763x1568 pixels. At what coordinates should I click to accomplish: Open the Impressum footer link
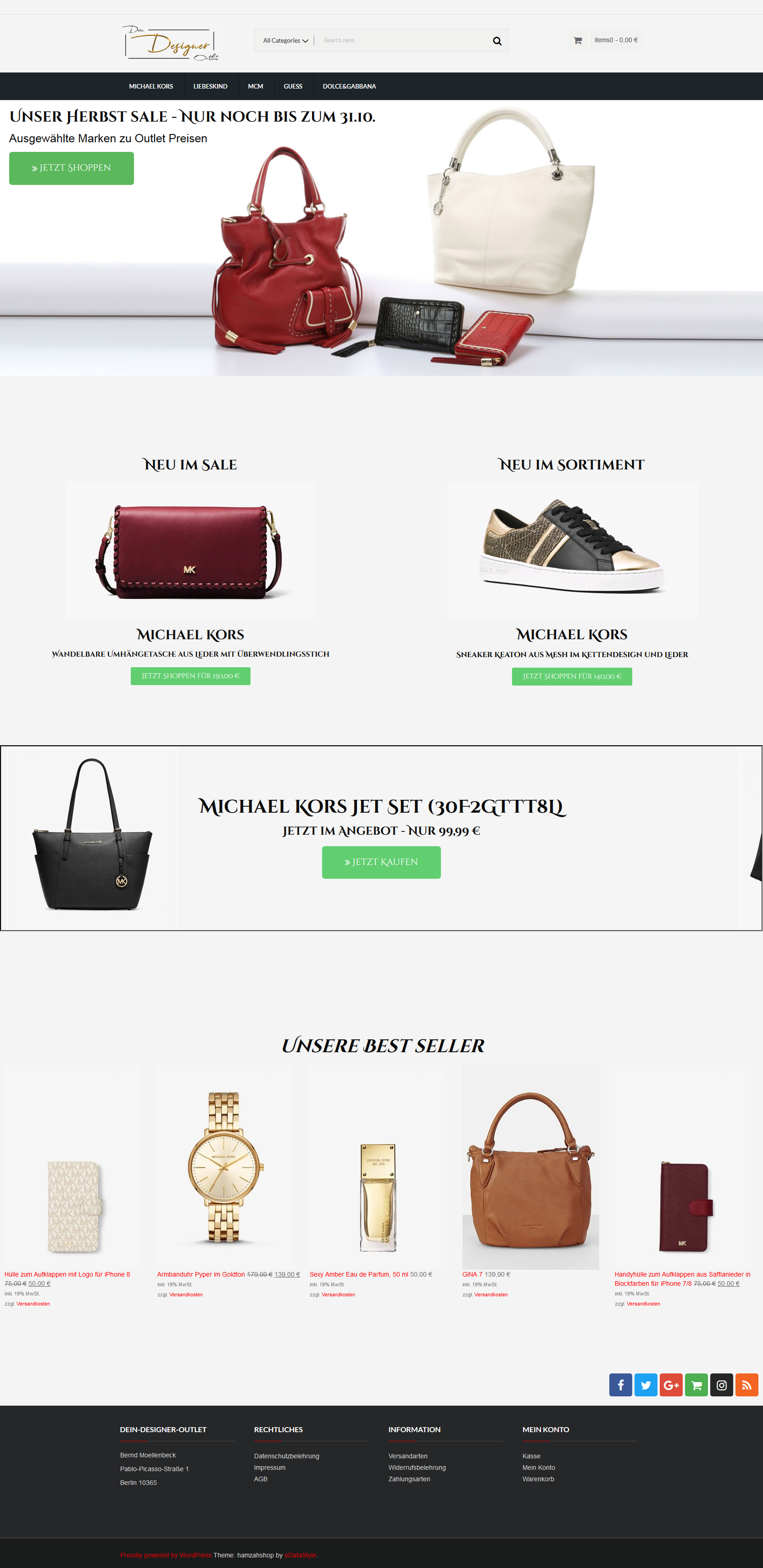click(269, 1468)
